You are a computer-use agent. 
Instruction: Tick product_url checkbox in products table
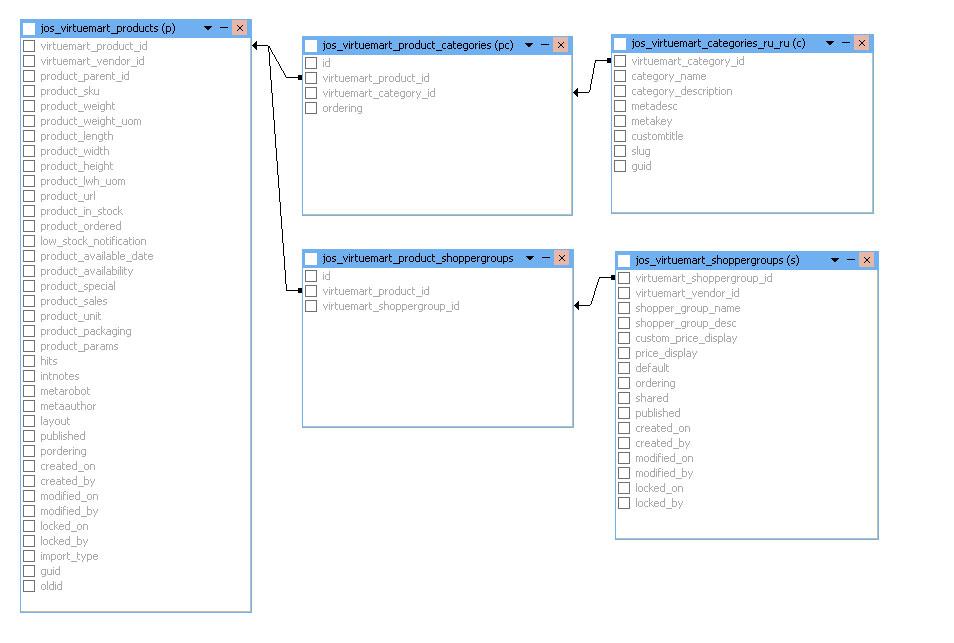[x=29, y=196]
